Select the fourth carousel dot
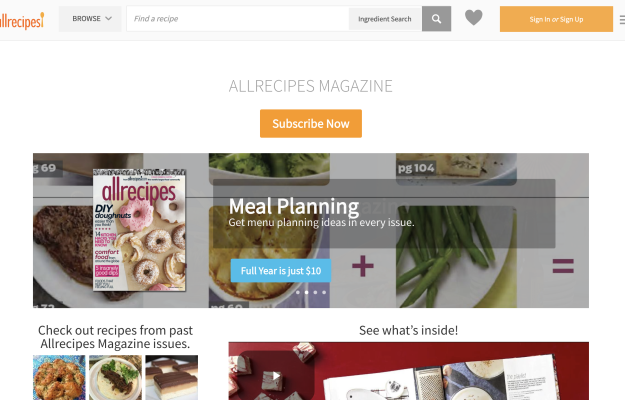This screenshot has height=400, width=625. coord(324,292)
